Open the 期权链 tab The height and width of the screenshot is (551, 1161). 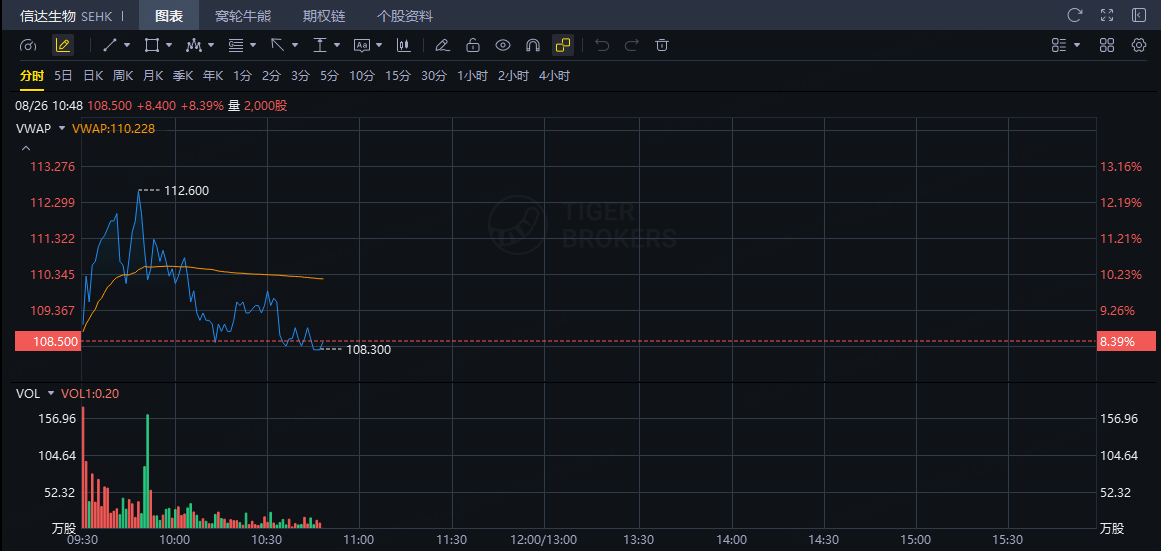[x=324, y=16]
